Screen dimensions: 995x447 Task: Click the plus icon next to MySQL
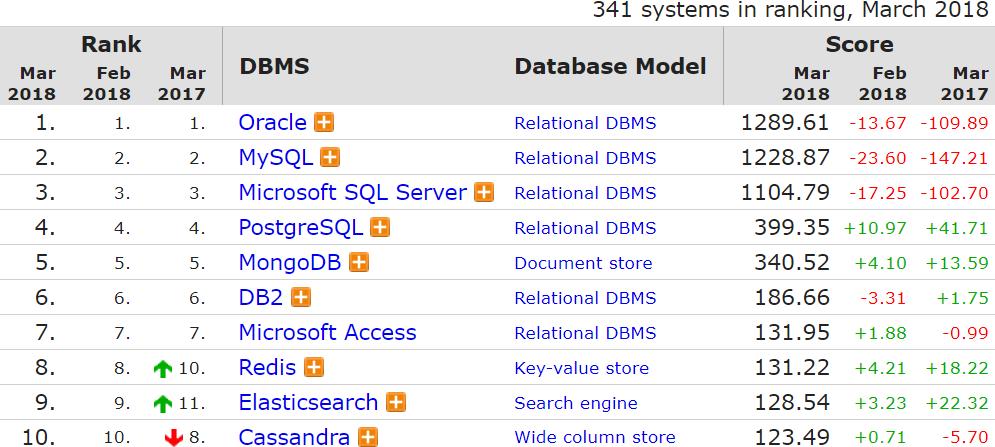(x=330, y=157)
